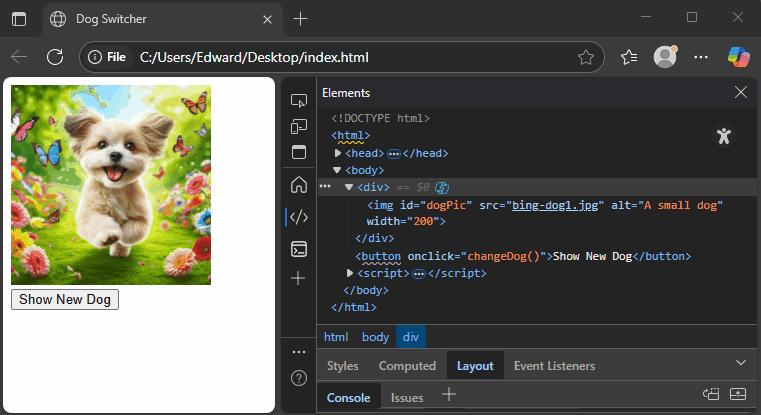Activate Inspect element tool in DevTools

pyautogui.click(x=298, y=100)
